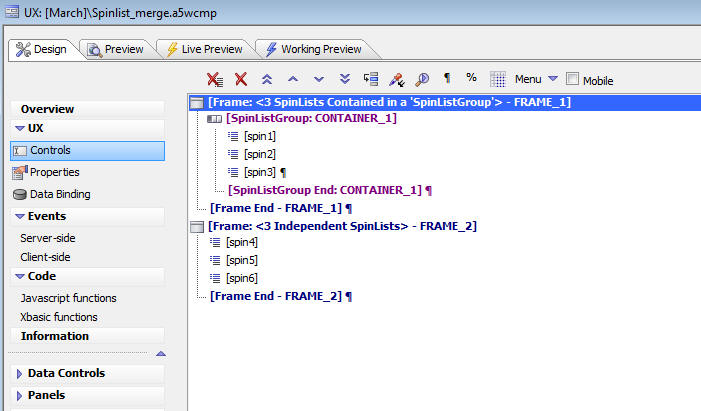Open the Menu dropdown in toolbar
This screenshot has width=701, height=411.
point(536,79)
